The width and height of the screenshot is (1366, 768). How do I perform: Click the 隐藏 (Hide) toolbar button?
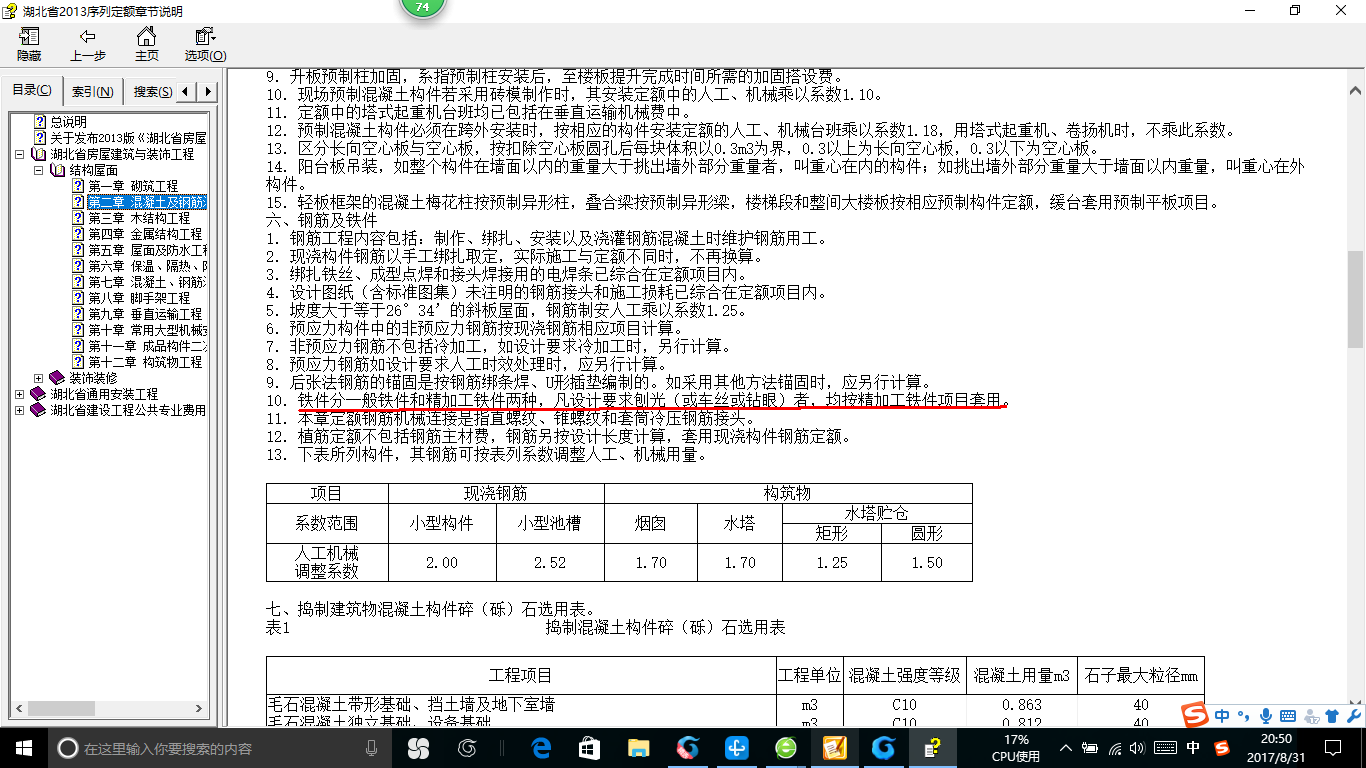(x=29, y=45)
